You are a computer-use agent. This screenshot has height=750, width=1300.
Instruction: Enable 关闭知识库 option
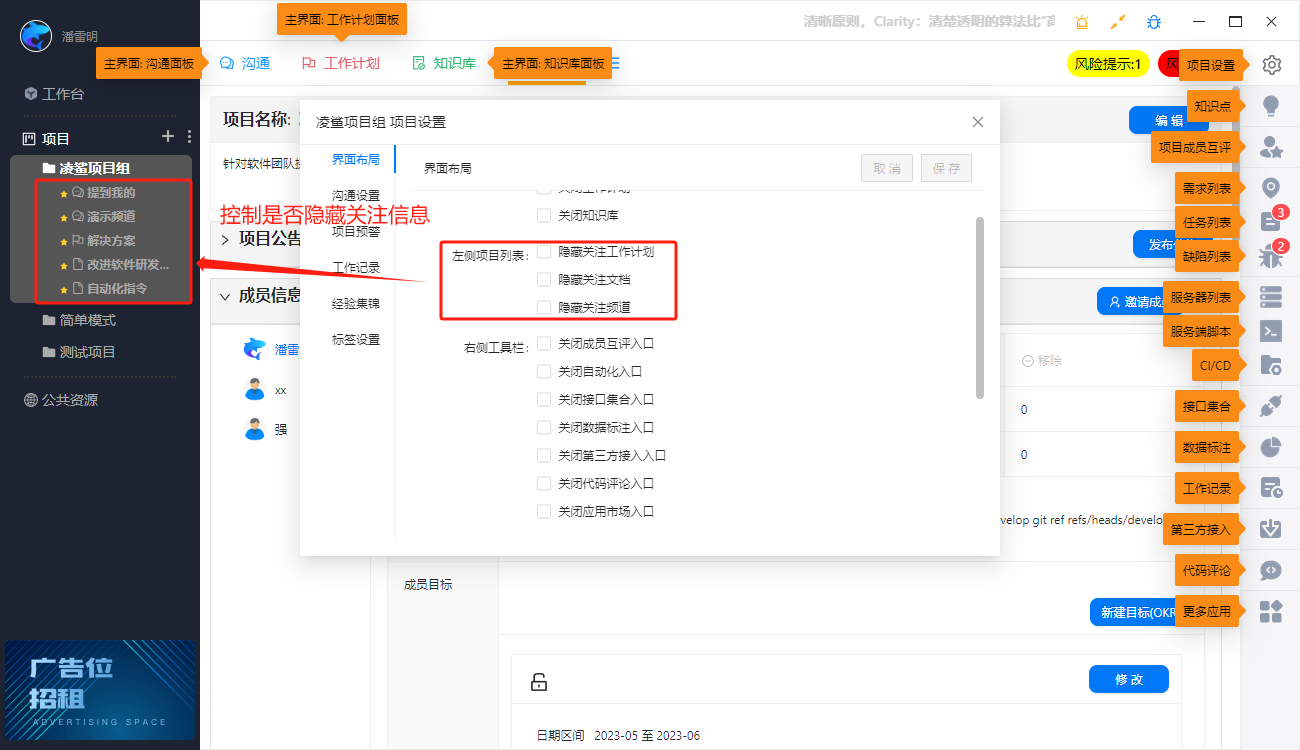pyautogui.click(x=543, y=213)
